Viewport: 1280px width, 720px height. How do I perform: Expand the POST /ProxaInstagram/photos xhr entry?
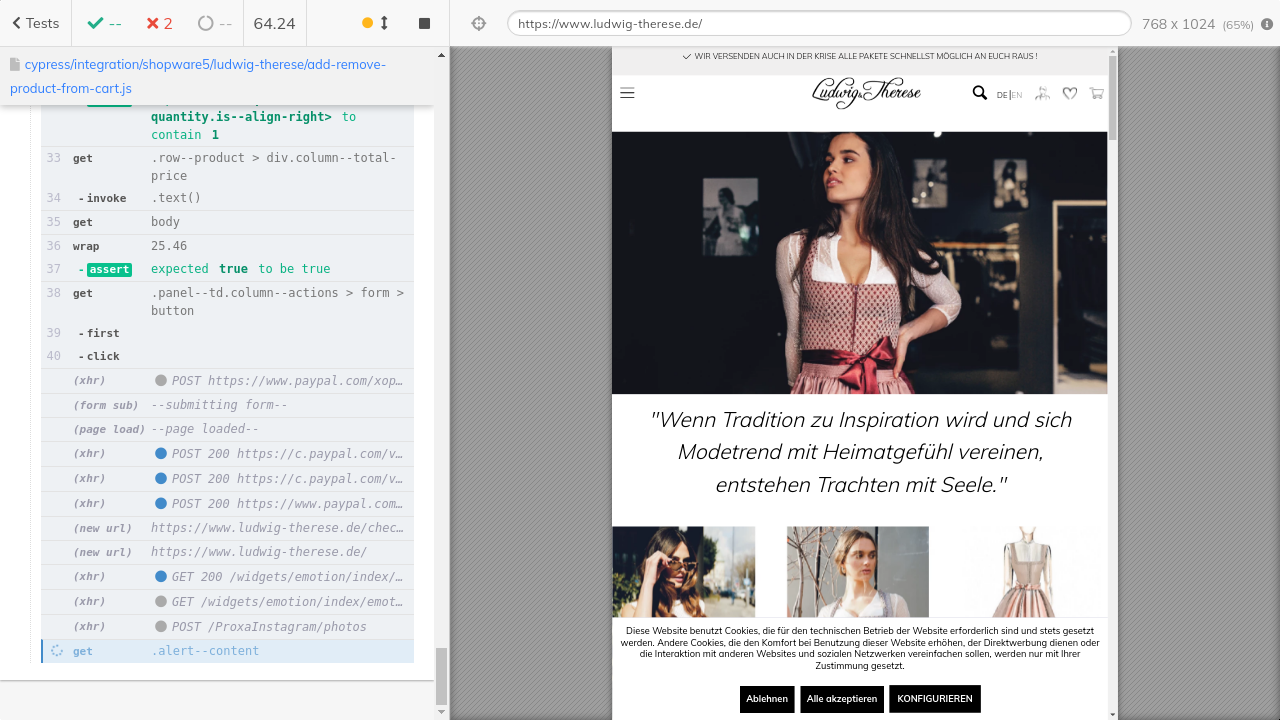coord(268,627)
